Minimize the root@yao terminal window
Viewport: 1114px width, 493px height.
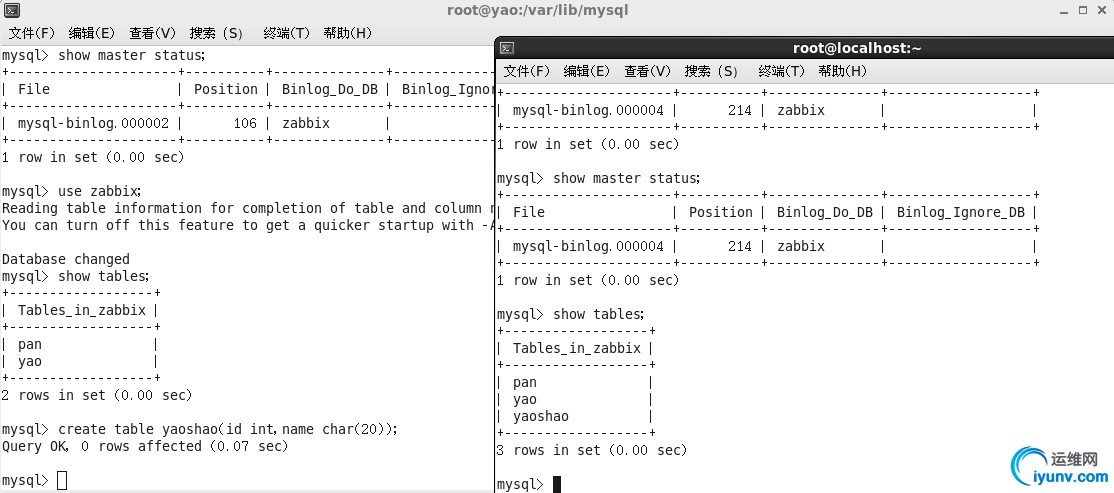(x=1064, y=11)
